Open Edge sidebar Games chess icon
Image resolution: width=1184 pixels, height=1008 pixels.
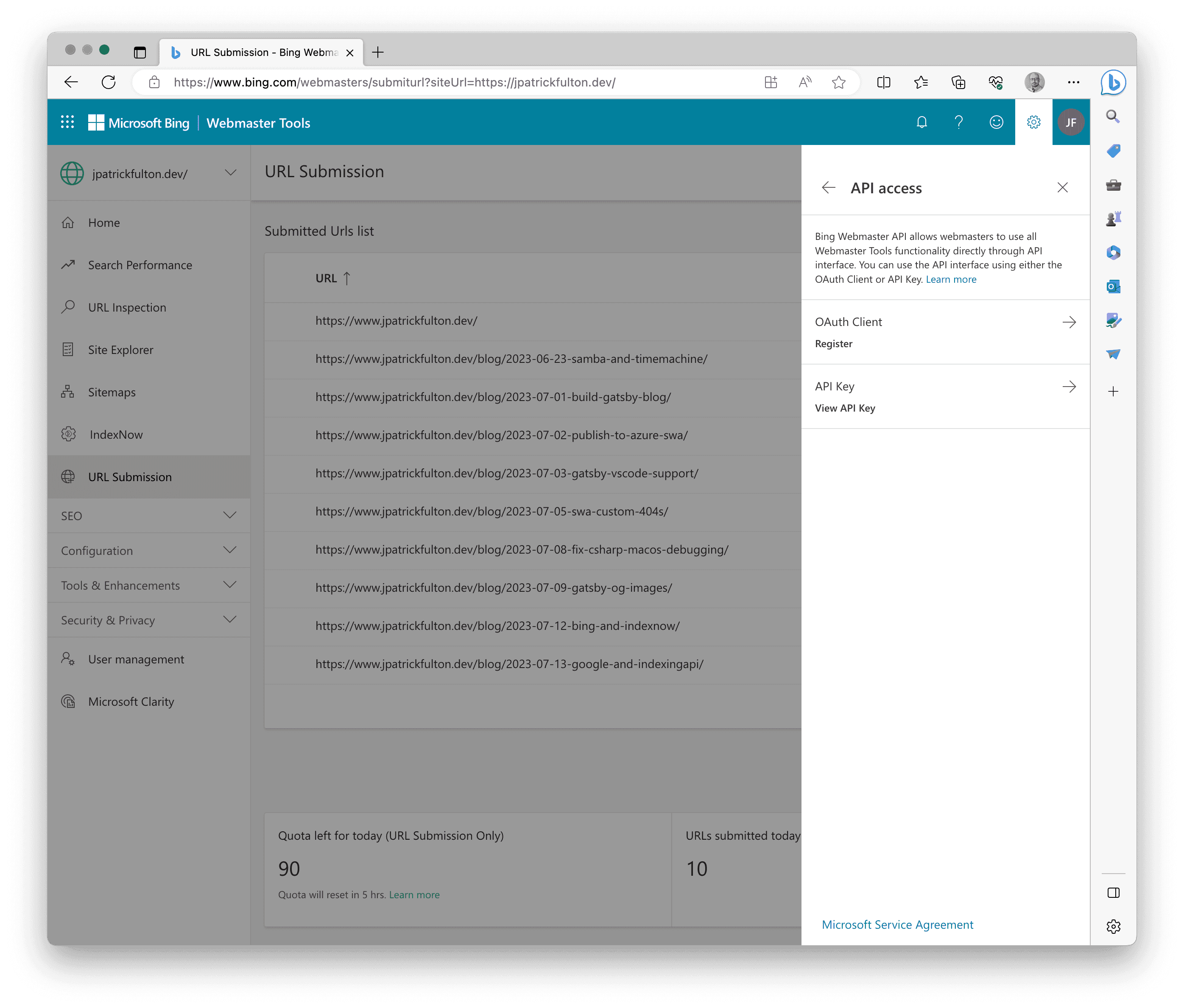pos(1113,219)
